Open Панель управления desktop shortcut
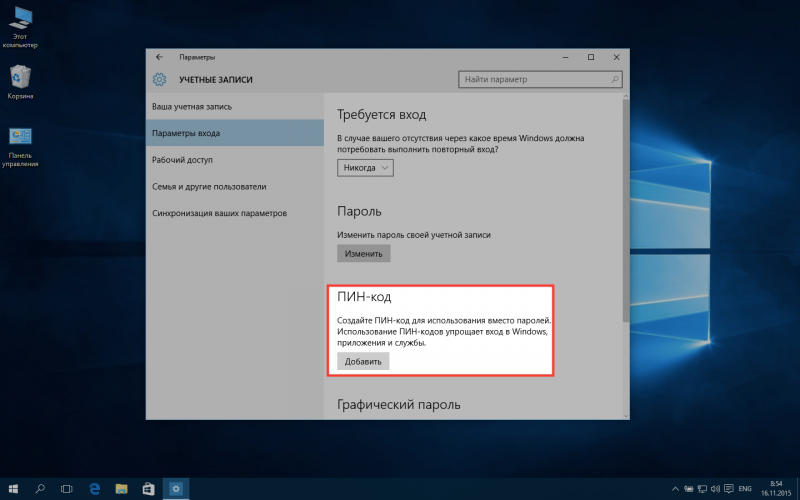 pyautogui.click(x=20, y=143)
